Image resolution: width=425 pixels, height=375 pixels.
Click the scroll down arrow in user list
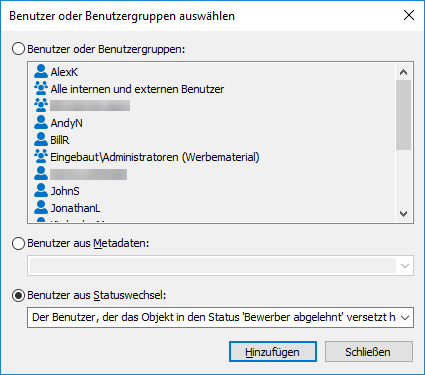[404, 214]
